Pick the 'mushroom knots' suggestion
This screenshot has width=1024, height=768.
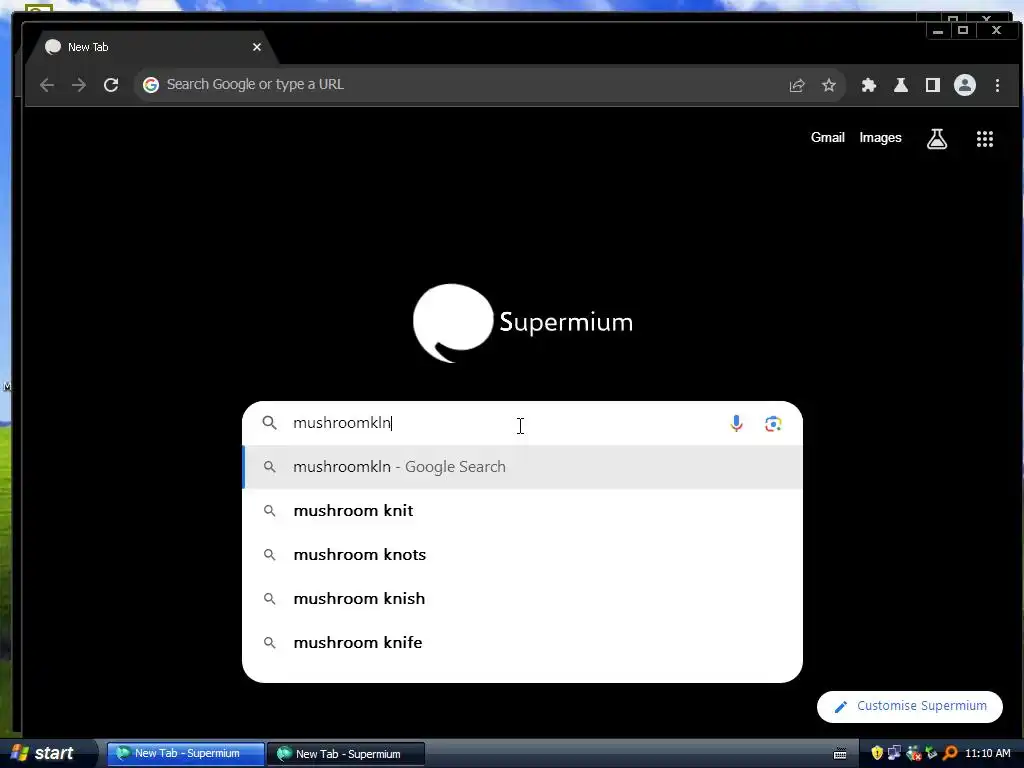coord(522,554)
